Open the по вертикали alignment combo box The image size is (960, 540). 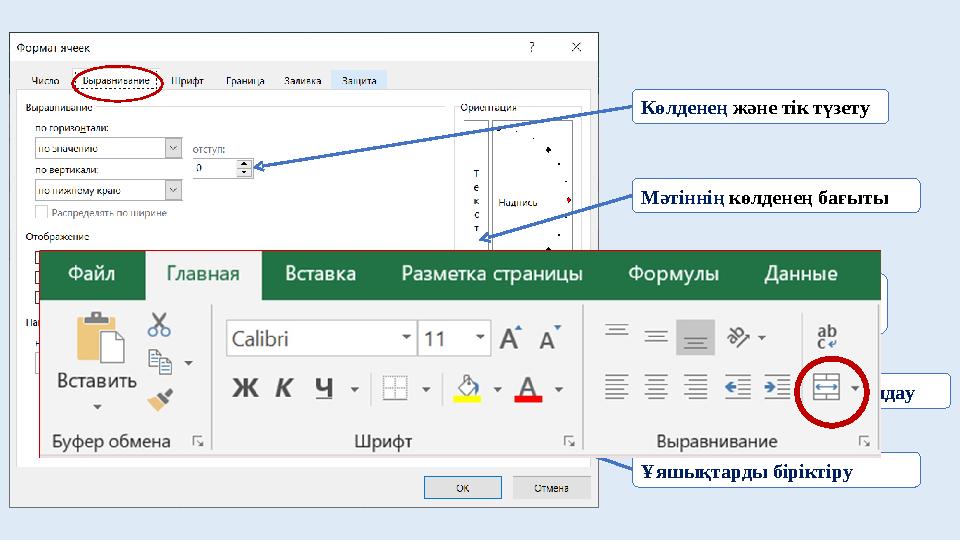pos(108,190)
